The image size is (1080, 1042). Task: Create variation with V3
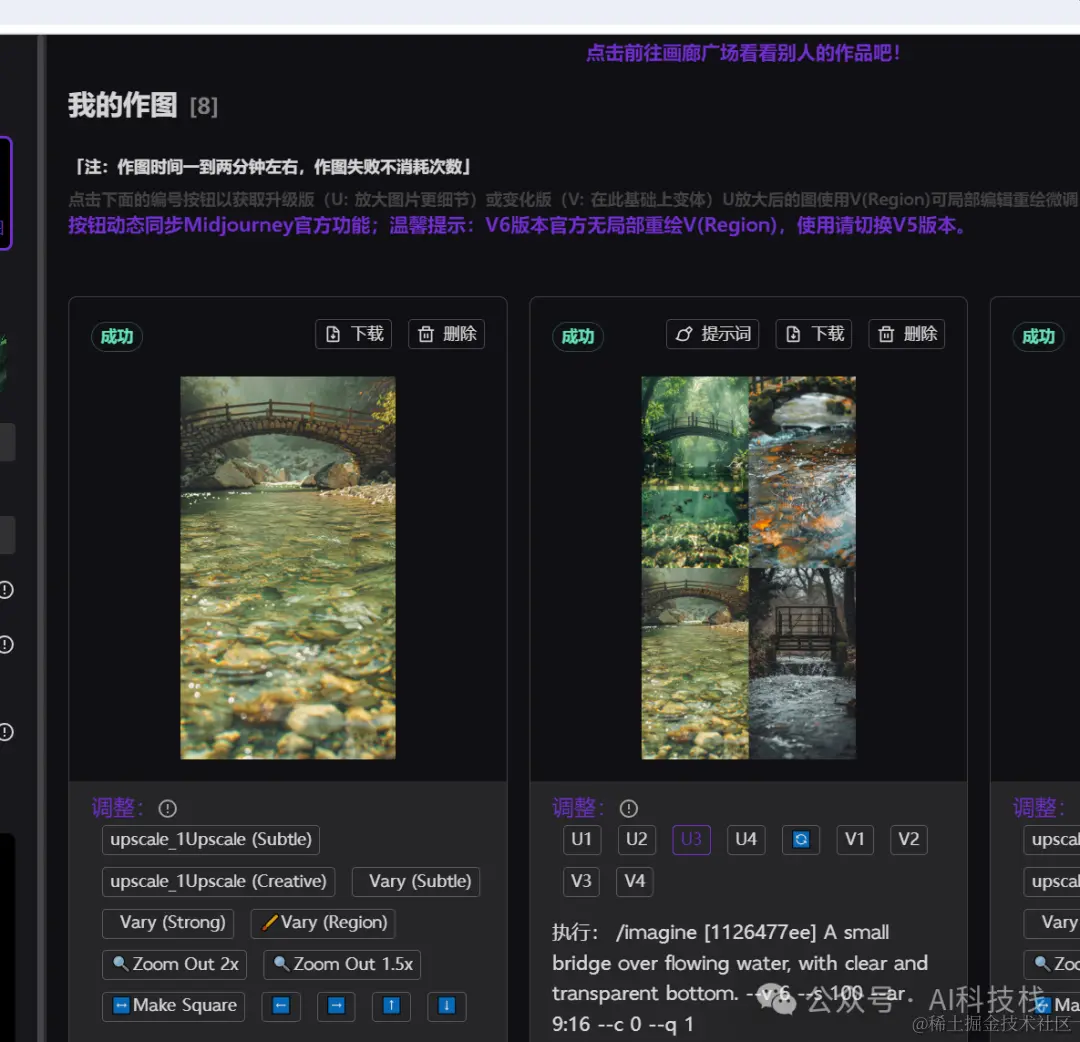click(581, 882)
